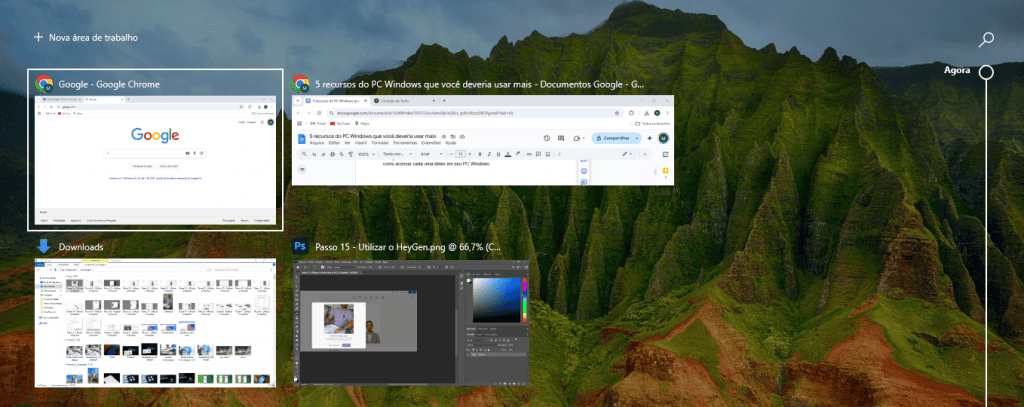The width and height of the screenshot is (1024, 407).
Task: Click the Photoshop Ps icon
Action: 299,246
